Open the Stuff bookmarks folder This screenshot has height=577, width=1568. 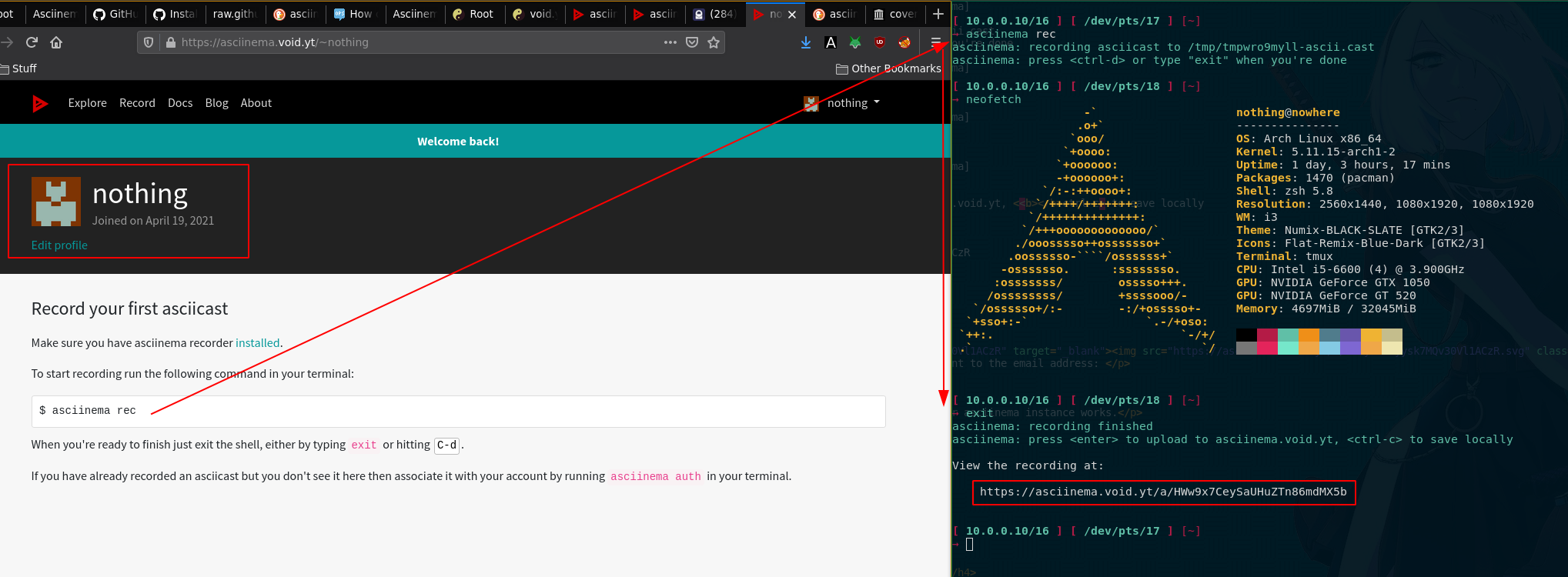point(18,68)
